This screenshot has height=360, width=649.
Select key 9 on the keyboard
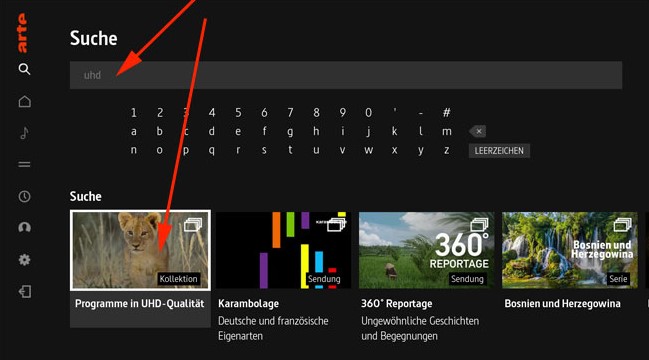342,113
